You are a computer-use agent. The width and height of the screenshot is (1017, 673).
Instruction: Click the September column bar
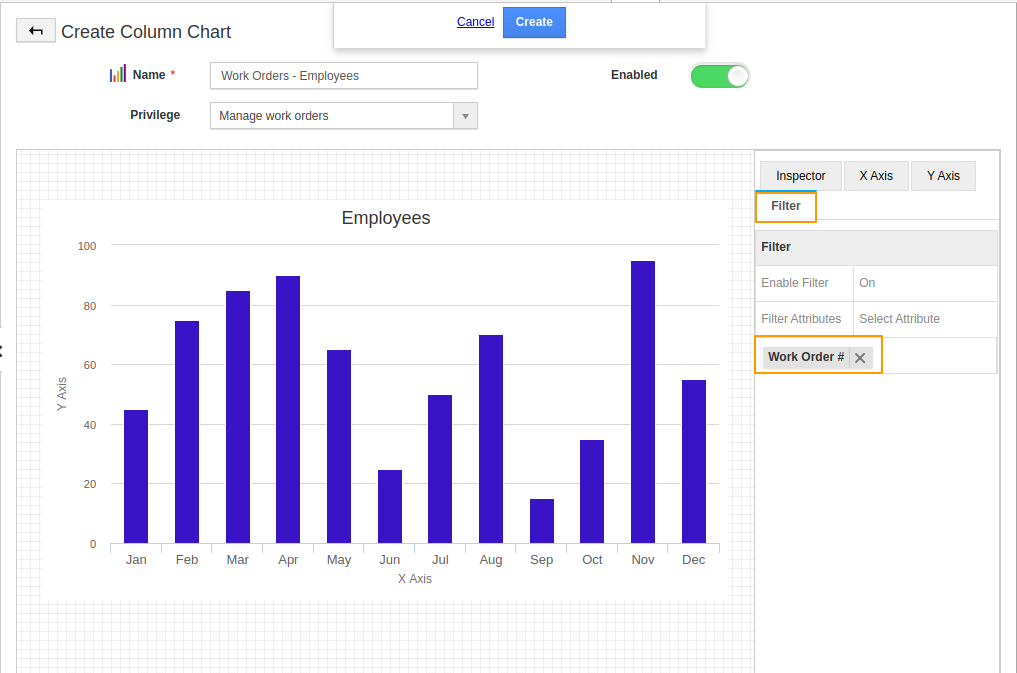(542, 521)
